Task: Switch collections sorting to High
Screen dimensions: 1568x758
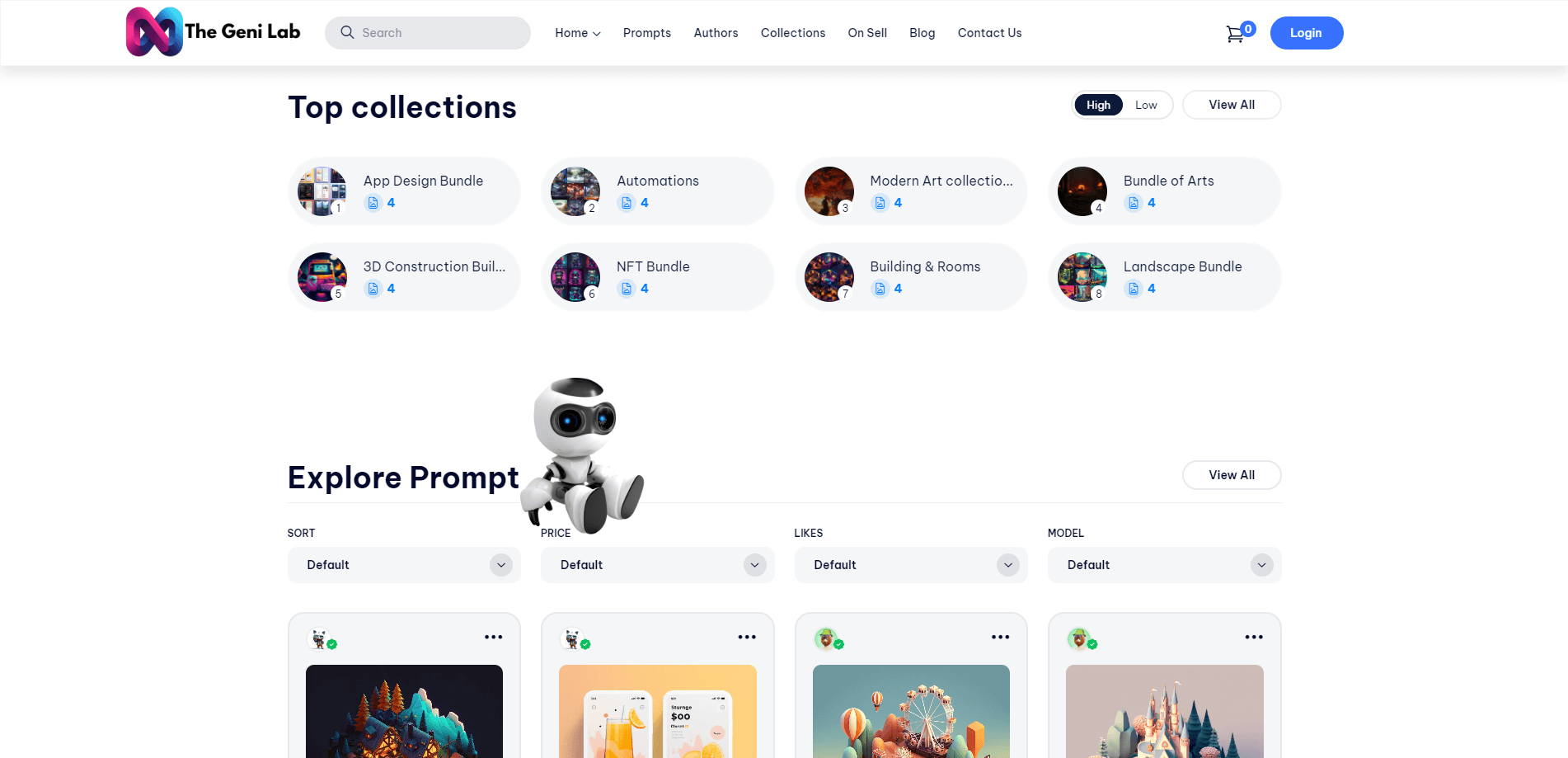Action: [1098, 105]
